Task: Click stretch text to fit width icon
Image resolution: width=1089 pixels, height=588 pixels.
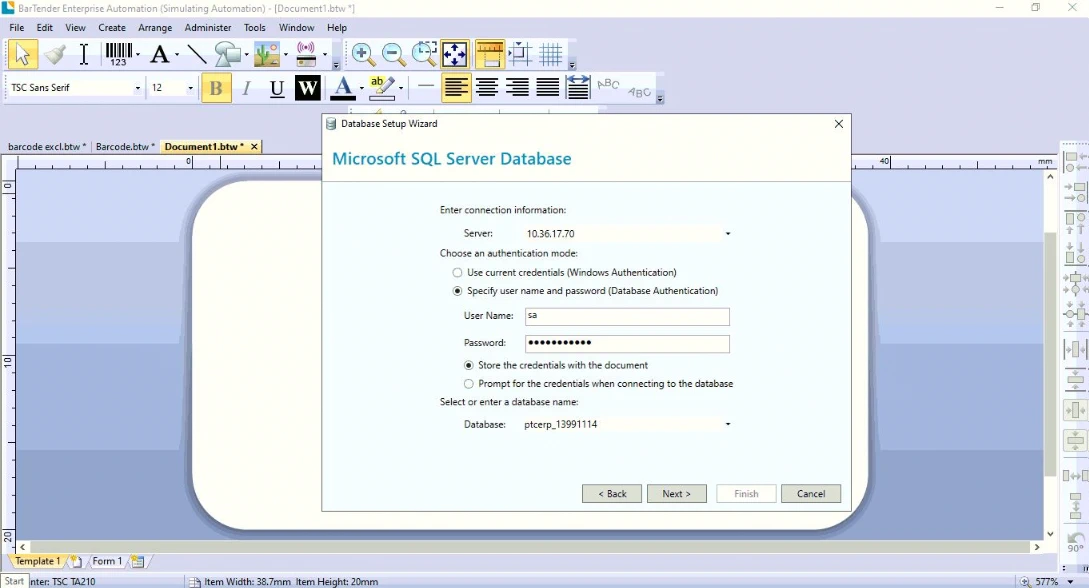Action: pyautogui.click(x=578, y=88)
